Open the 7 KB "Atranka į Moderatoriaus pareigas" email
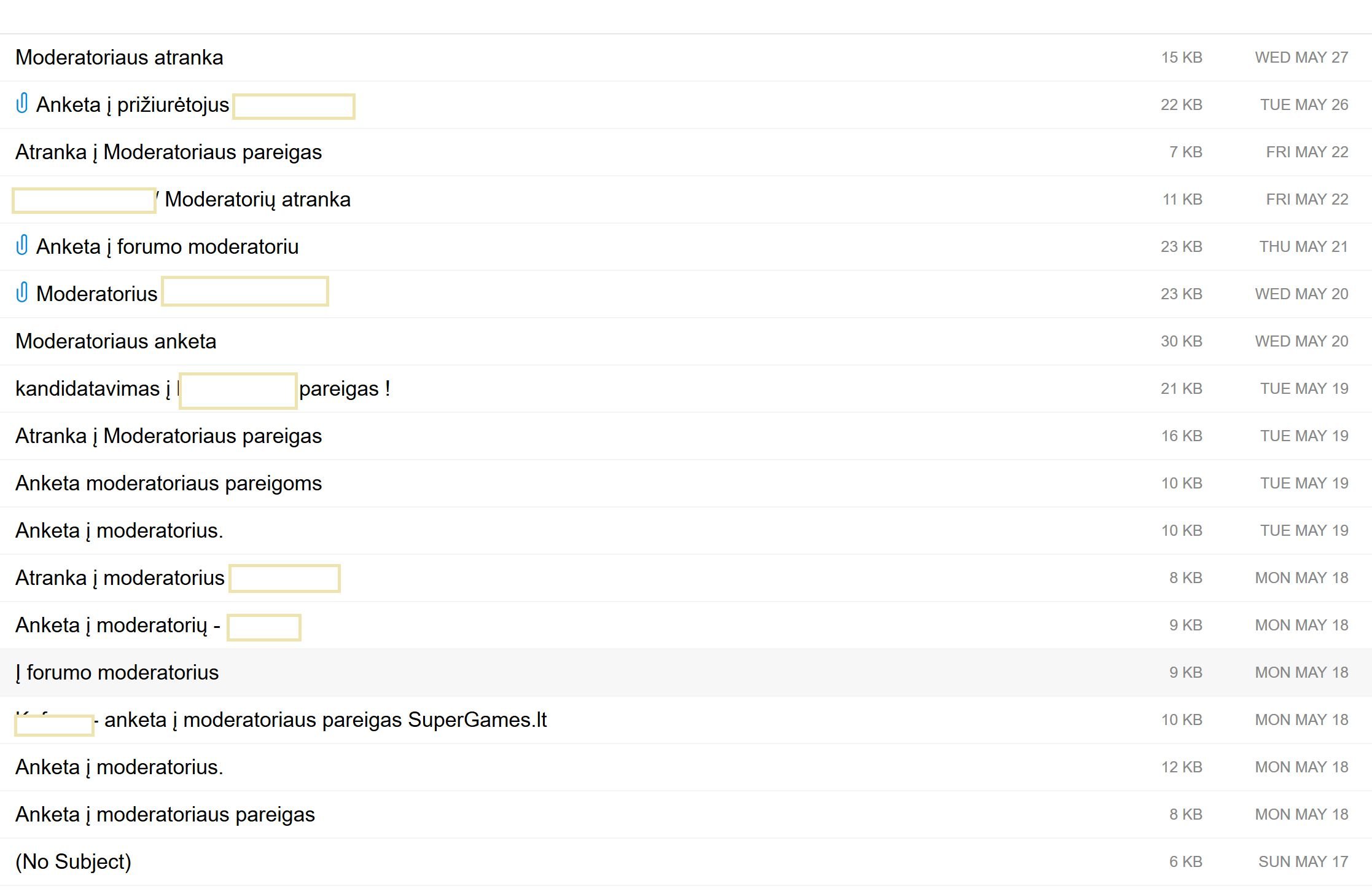1372x894 pixels. tap(168, 152)
